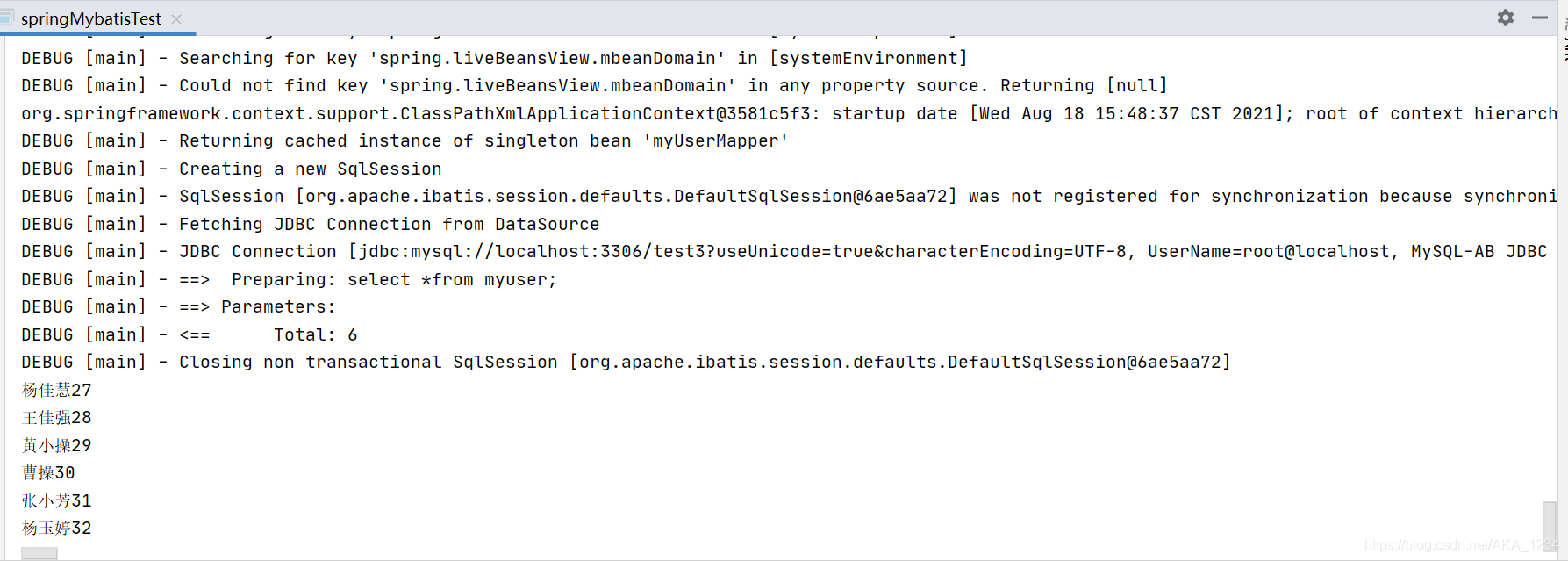The height and width of the screenshot is (561, 1568).
Task: Click the output row ending in 30
Action: (48, 472)
